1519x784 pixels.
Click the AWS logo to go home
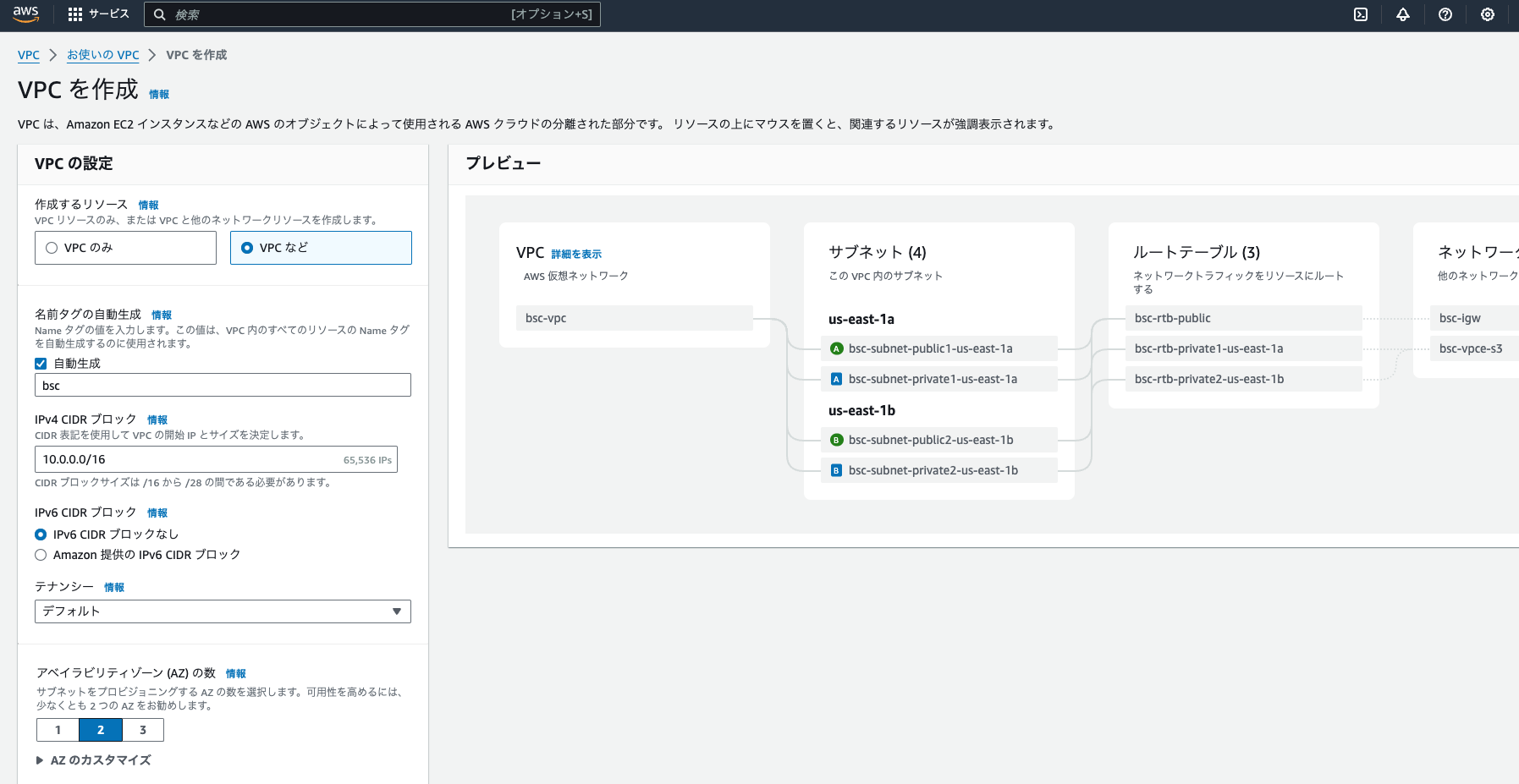pos(25,14)
